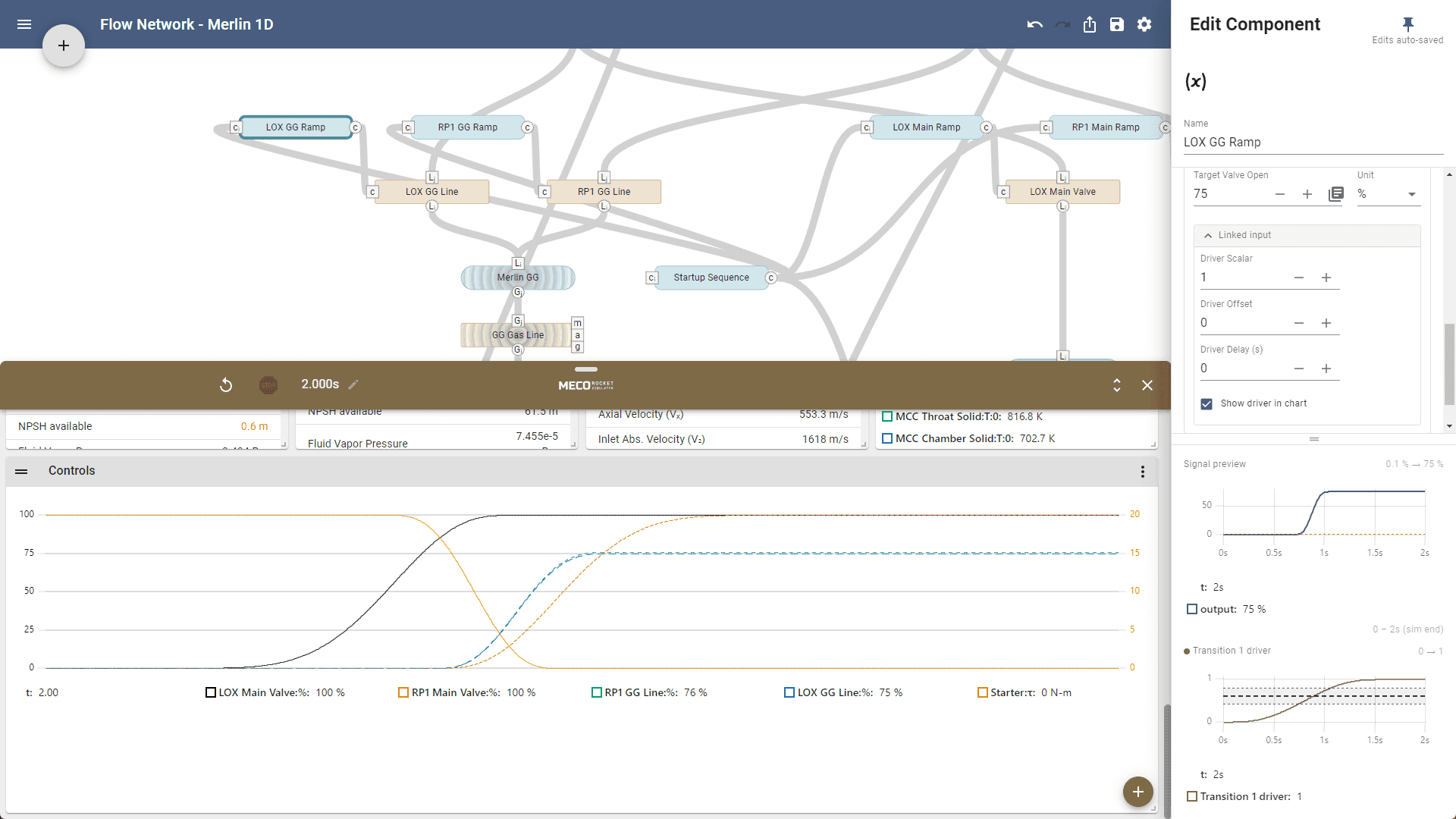This screenshot has width=1456, height=819.
Task: Select the Startup Sequence node
Action: [x=711, y=278]
